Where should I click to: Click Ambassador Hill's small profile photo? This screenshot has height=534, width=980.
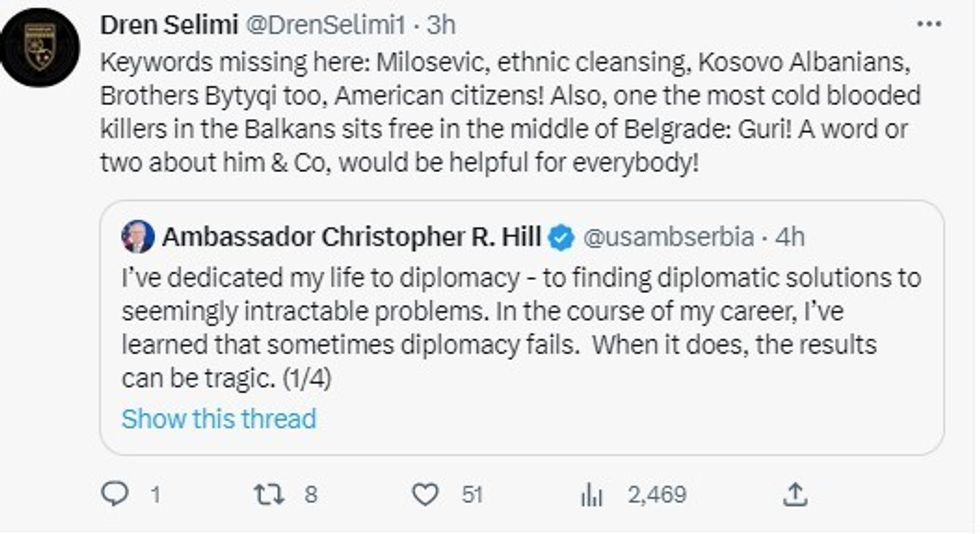138,237
